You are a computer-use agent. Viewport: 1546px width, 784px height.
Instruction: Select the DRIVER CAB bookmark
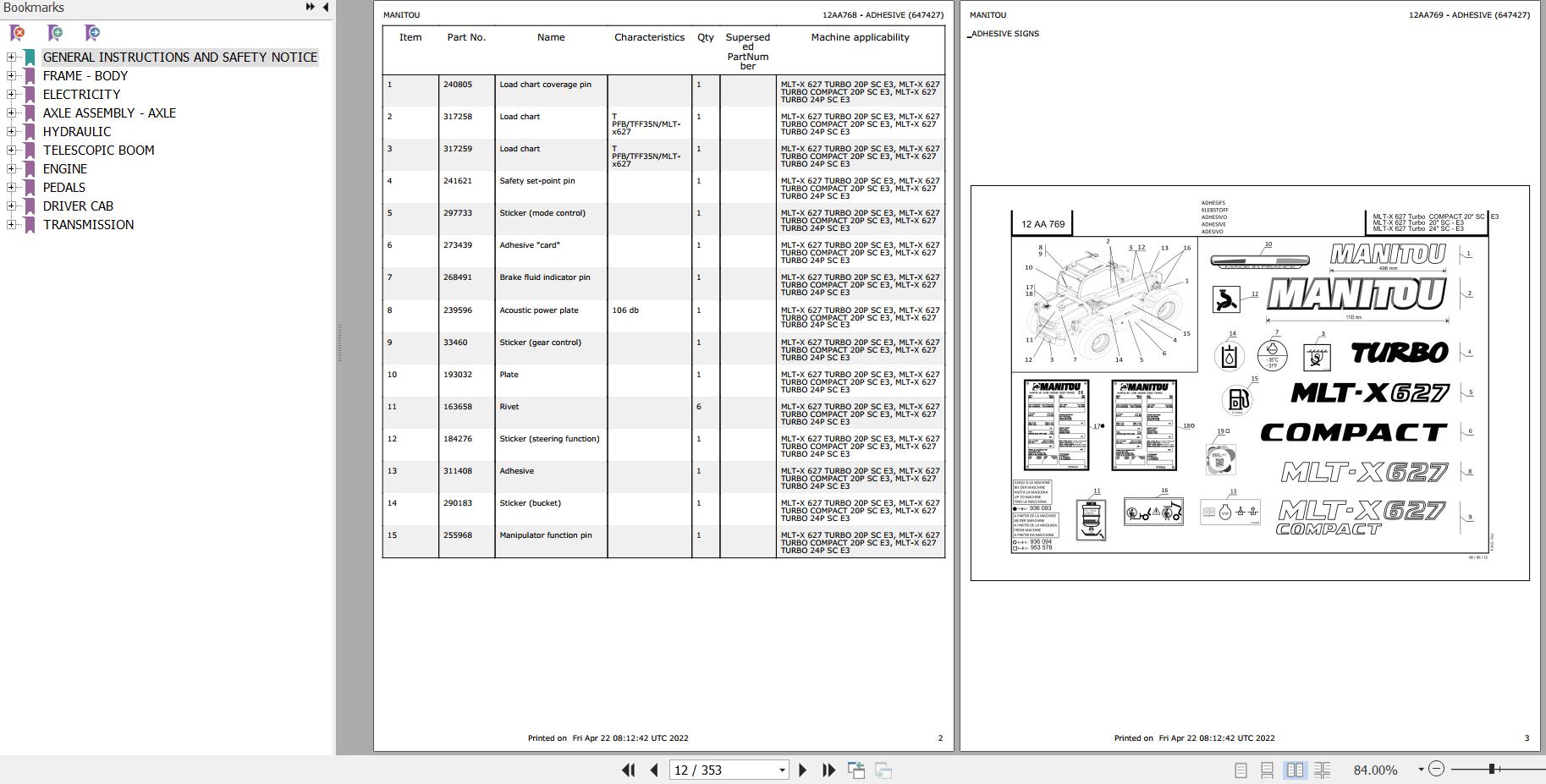(x=78, y=206)
